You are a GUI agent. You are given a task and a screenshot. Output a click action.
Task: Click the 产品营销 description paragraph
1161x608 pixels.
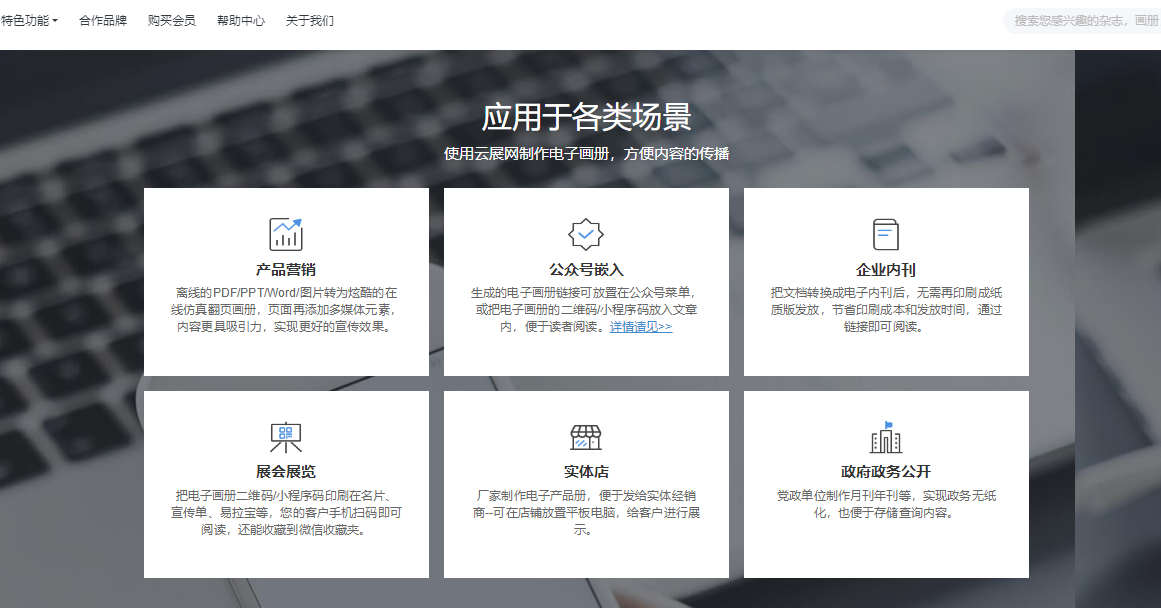point(286,310)
